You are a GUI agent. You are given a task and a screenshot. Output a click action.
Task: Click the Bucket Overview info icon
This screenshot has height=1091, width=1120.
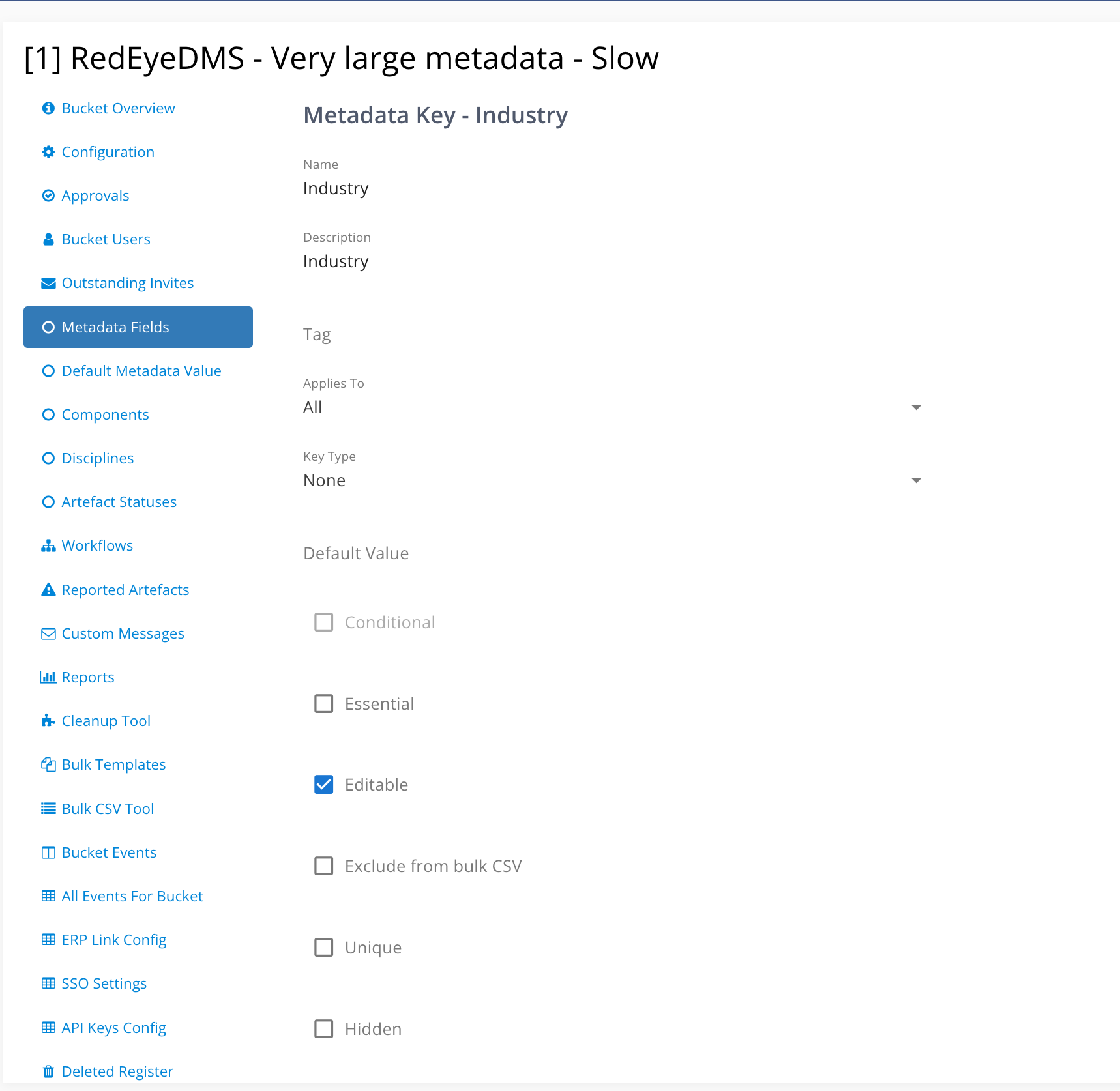(48, 108)
